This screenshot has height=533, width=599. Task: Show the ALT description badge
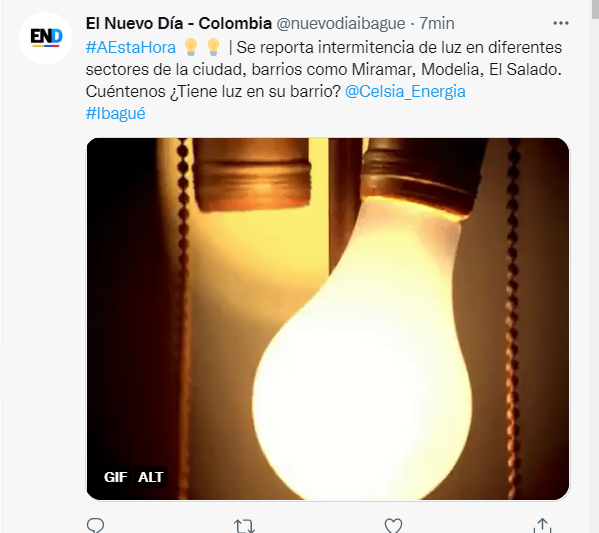pos(151,477)
